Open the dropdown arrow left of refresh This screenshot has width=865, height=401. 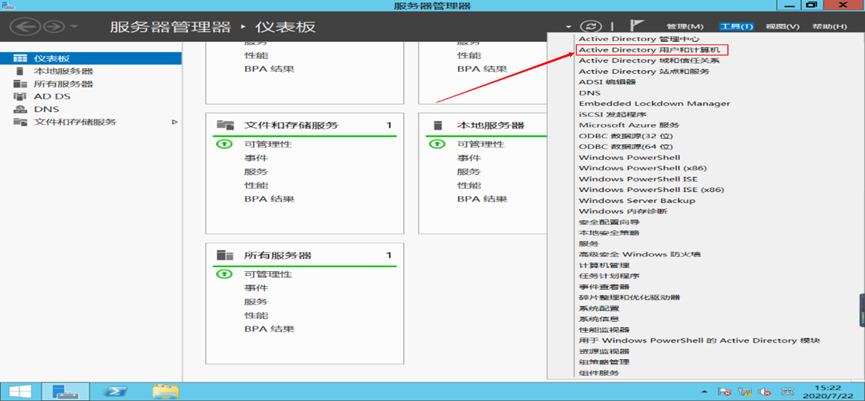click(x=568, y=27)
